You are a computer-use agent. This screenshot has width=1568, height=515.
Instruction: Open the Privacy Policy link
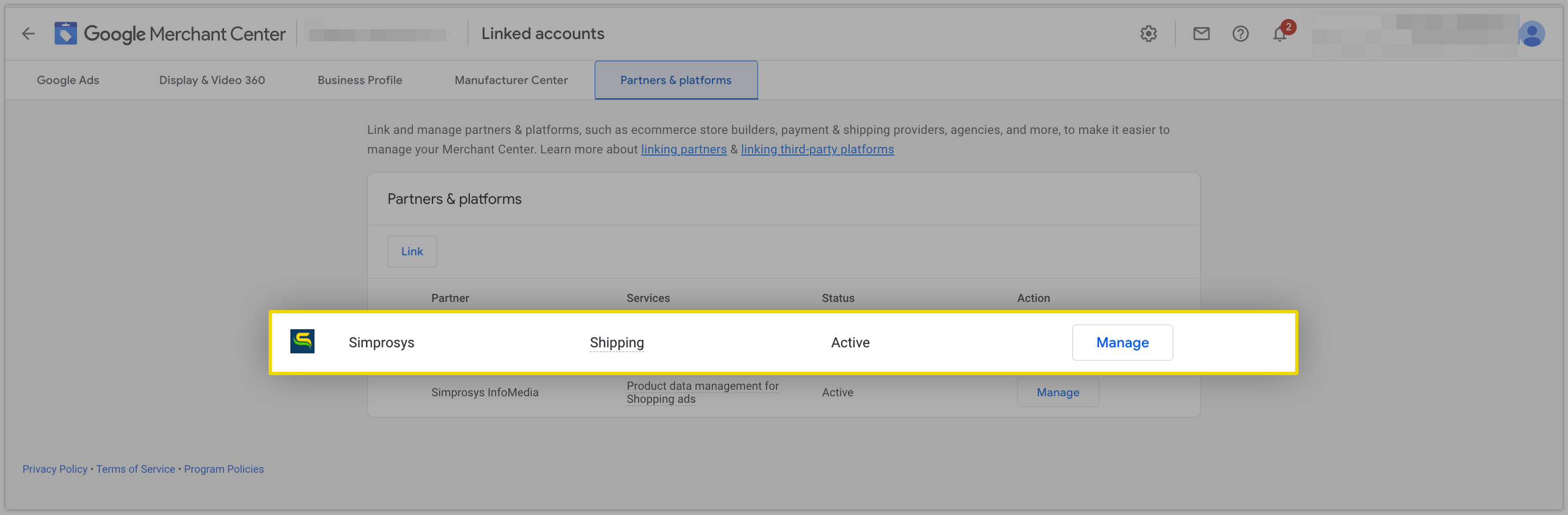click(x=55, y=469)
